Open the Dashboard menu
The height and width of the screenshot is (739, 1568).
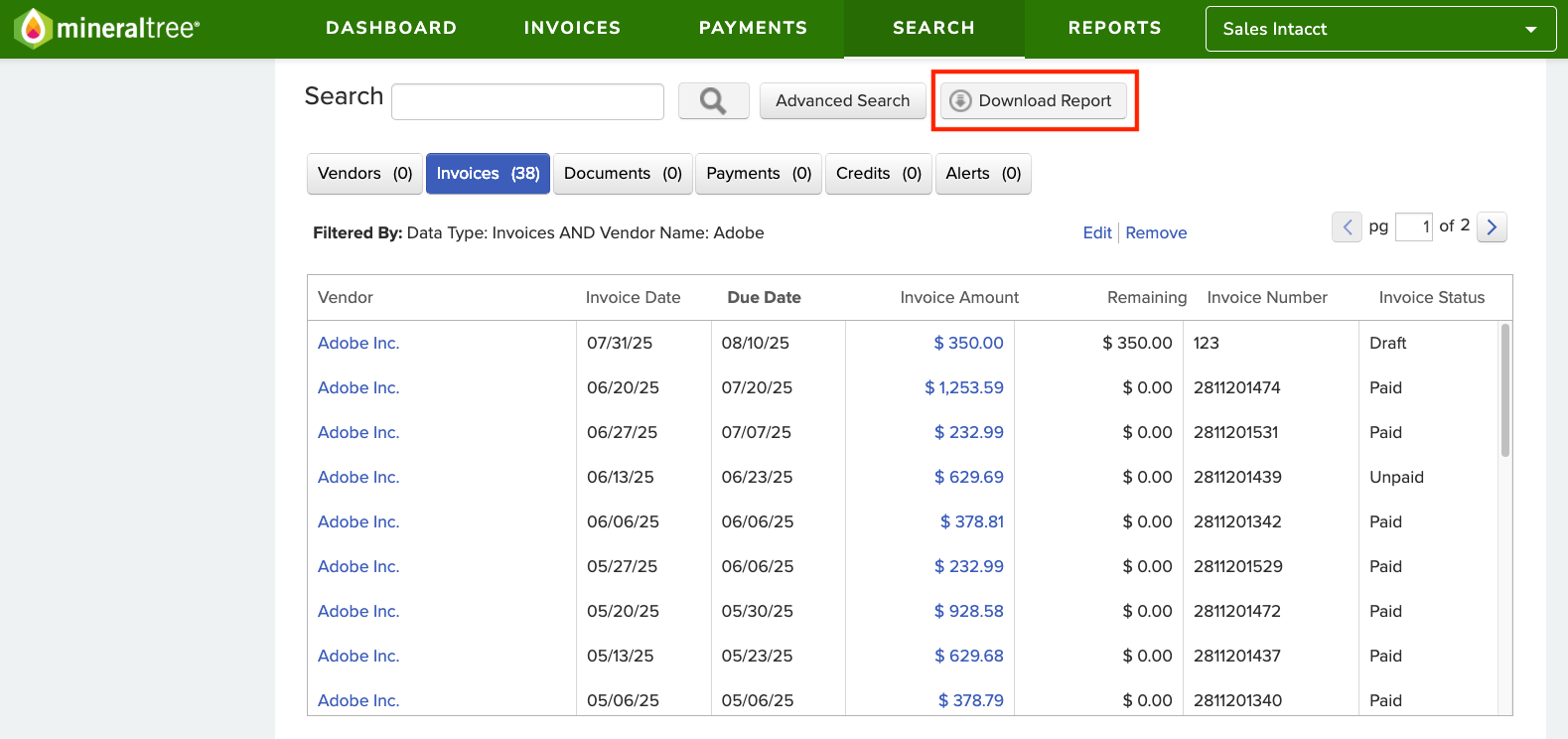391,28
